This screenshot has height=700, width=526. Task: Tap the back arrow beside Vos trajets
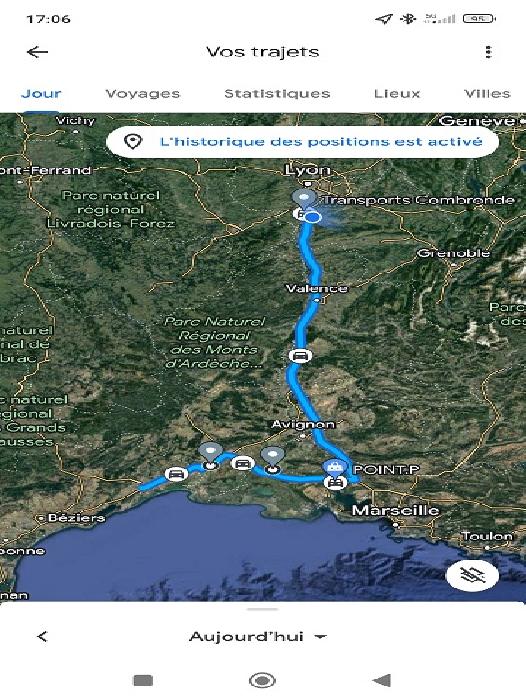tap(38, 52)
